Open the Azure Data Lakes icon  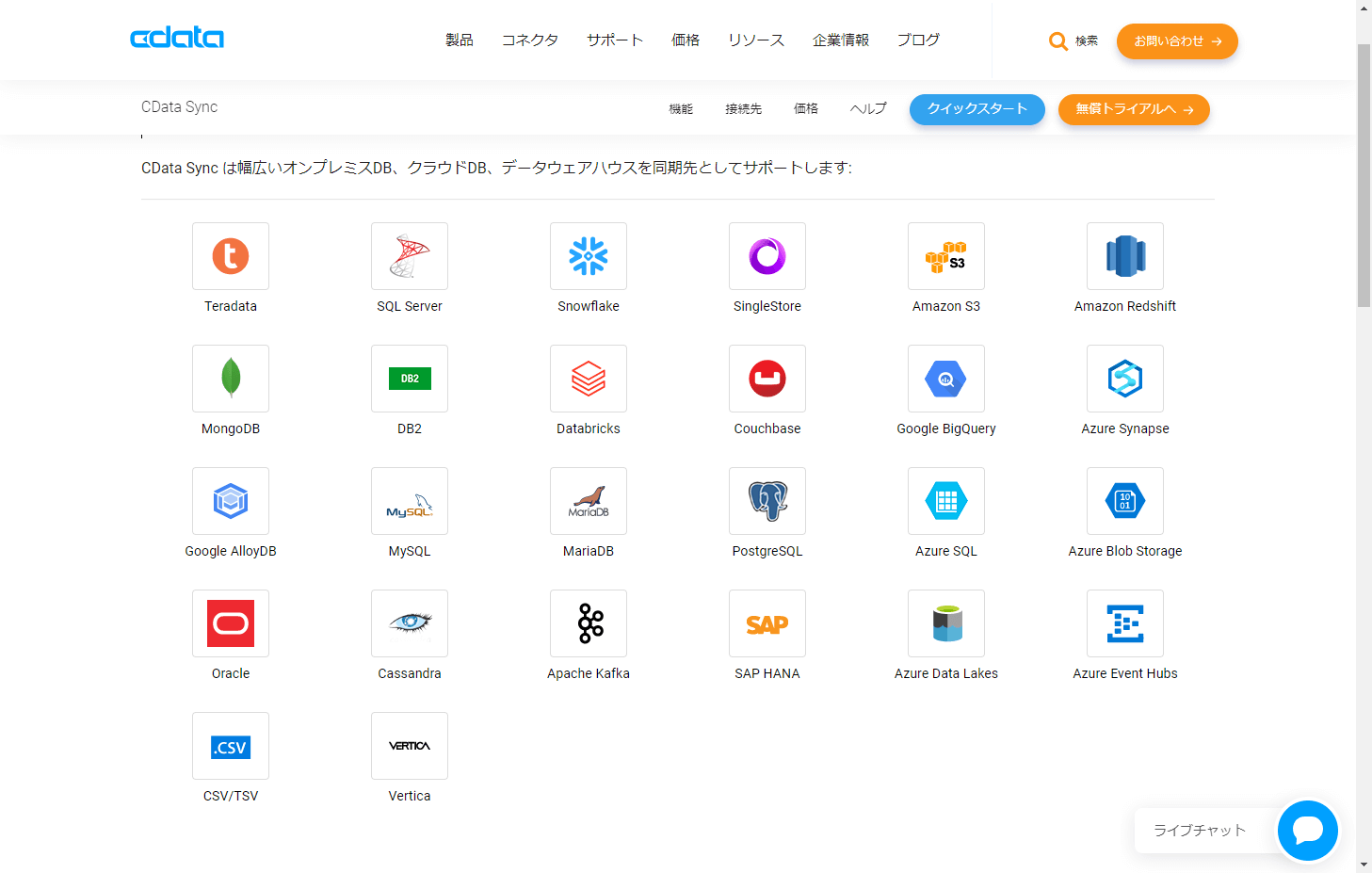tap(946, 623)
